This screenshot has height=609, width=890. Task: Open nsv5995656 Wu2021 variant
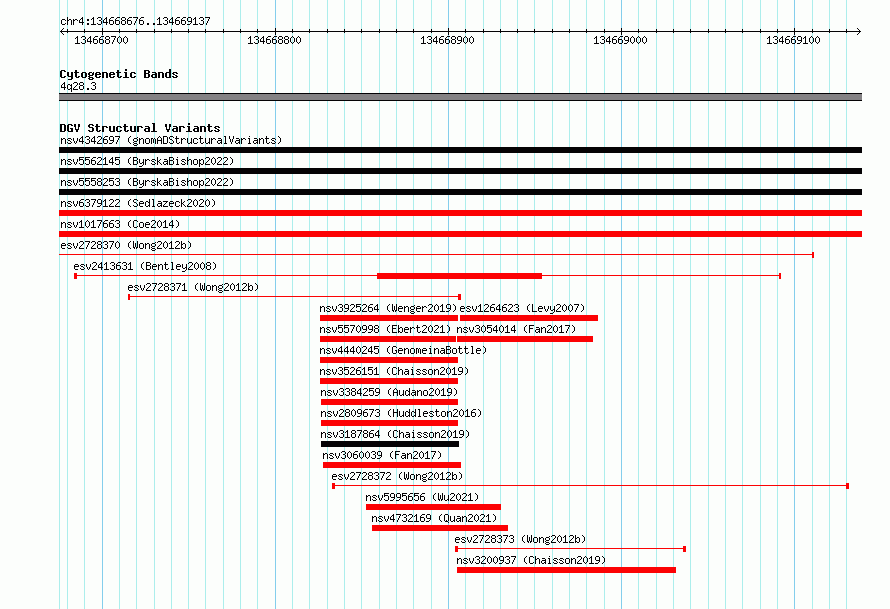click(x=422, y=497)
